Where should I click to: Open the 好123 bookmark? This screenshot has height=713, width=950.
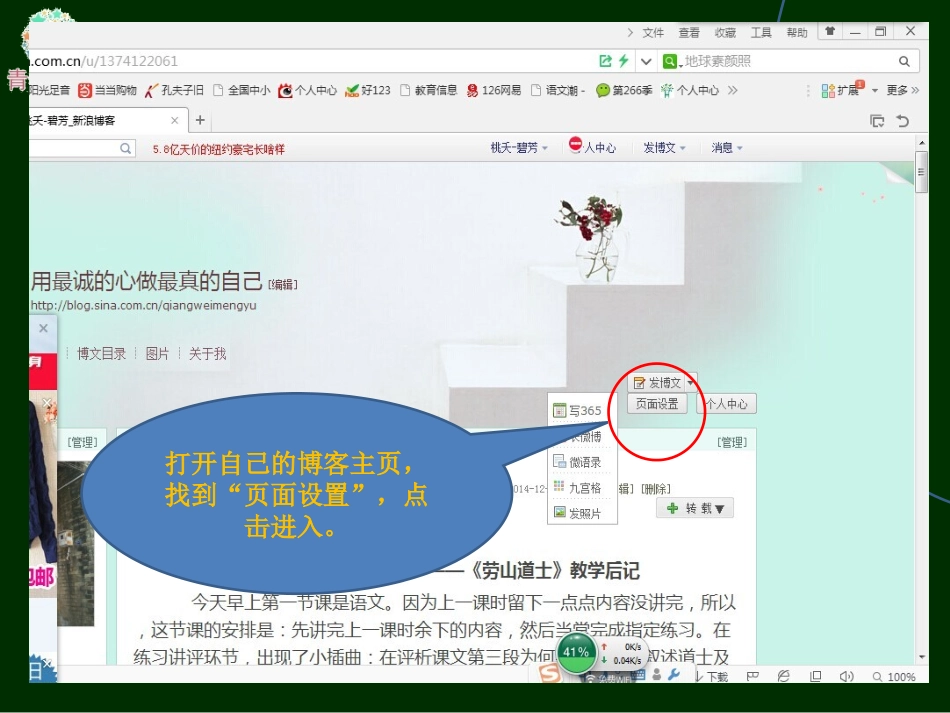[368, 90]
